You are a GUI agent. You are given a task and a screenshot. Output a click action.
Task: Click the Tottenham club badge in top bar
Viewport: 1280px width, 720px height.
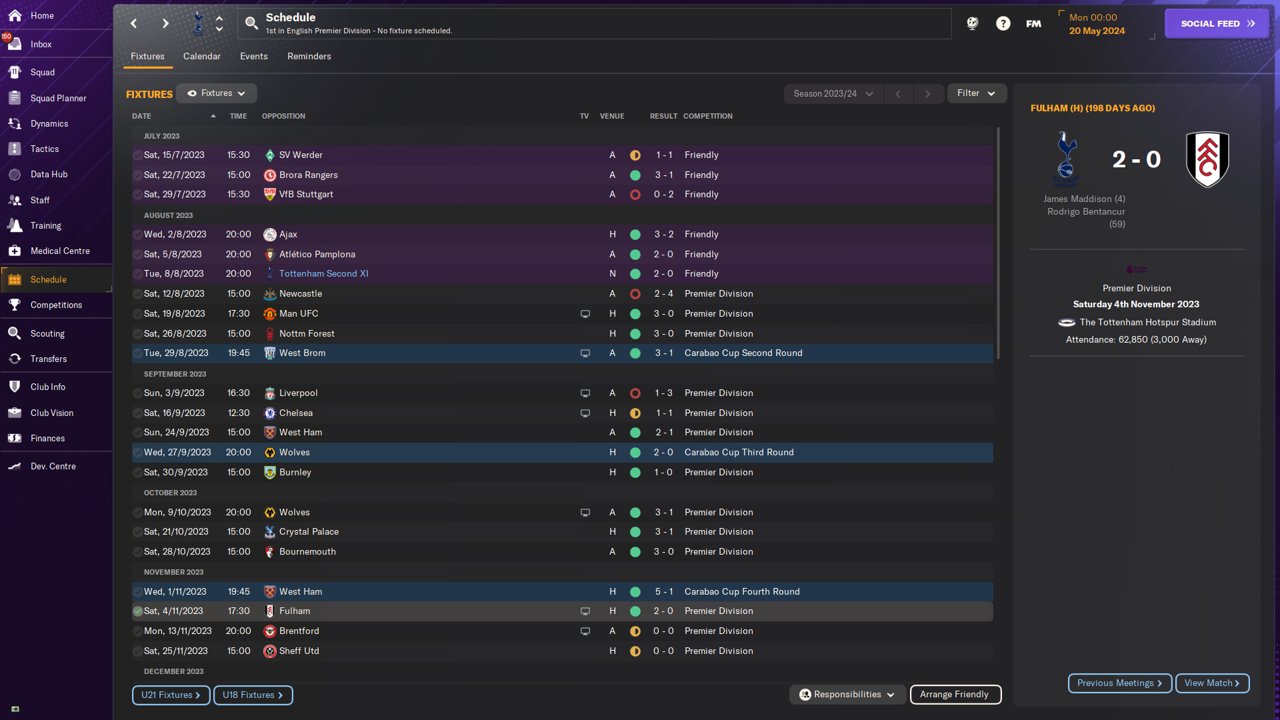point(197,23)
